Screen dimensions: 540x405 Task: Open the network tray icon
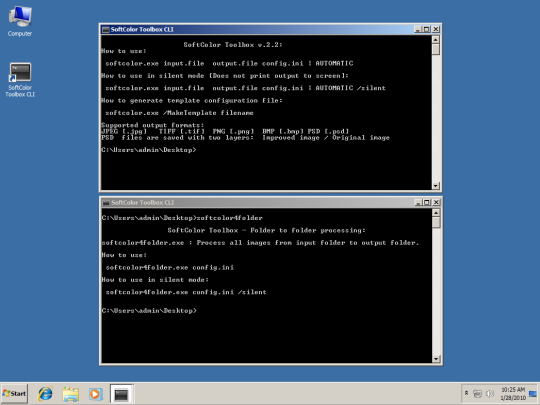(477, 393)
